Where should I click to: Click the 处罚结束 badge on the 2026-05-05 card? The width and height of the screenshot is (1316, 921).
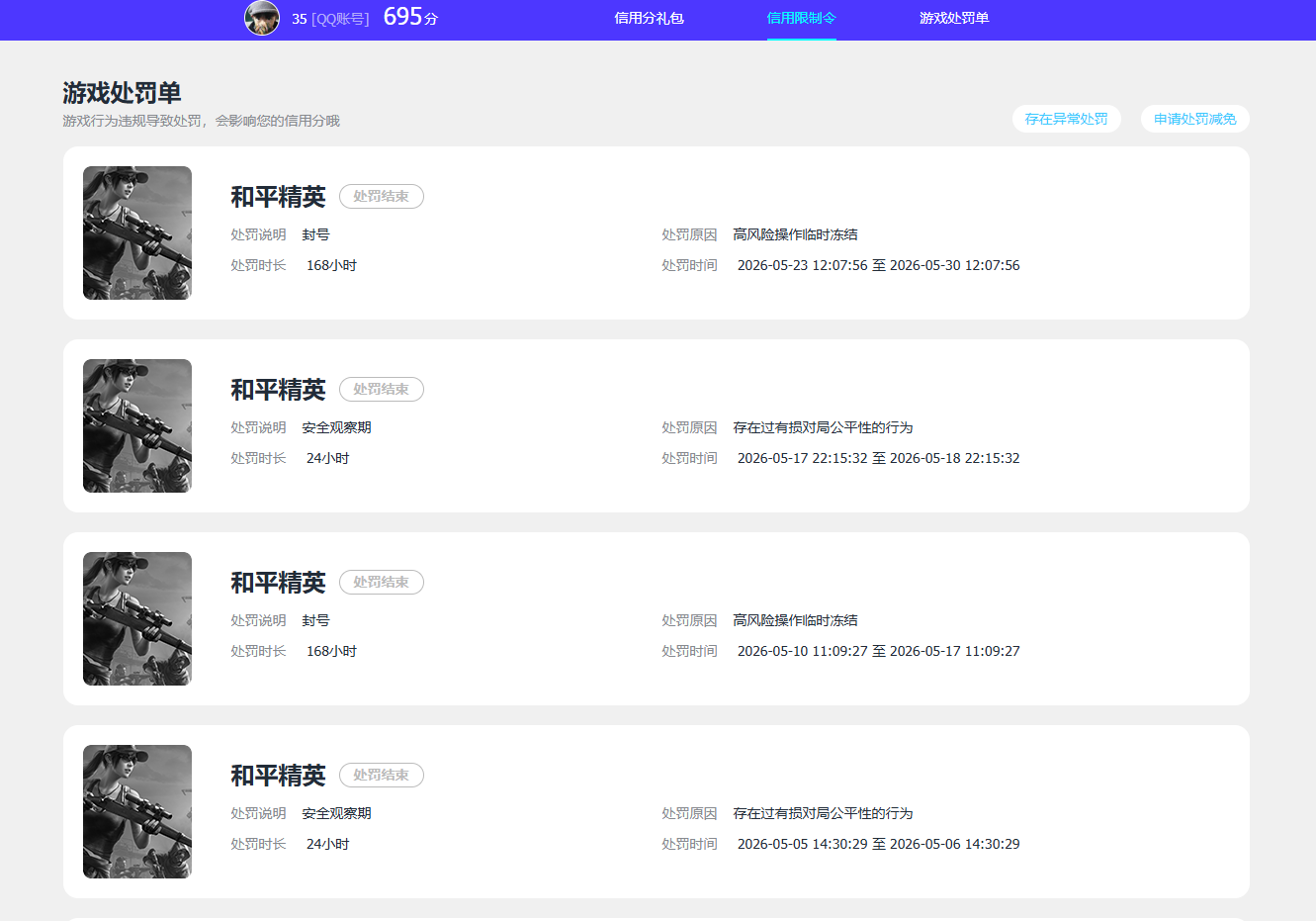coord(382,775)
